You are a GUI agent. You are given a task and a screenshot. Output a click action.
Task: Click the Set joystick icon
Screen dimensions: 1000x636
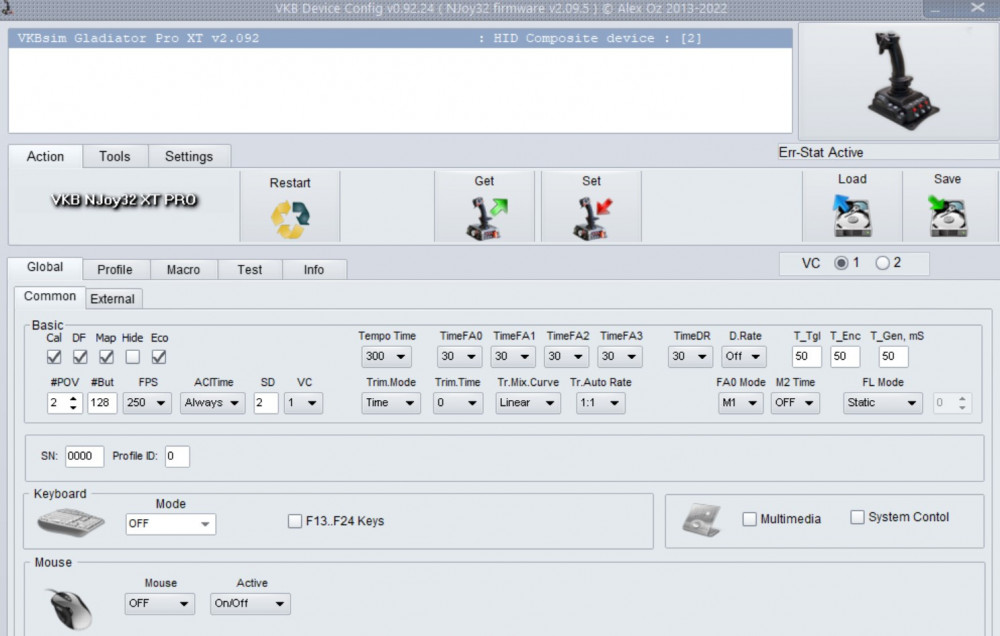coord(593,219)
